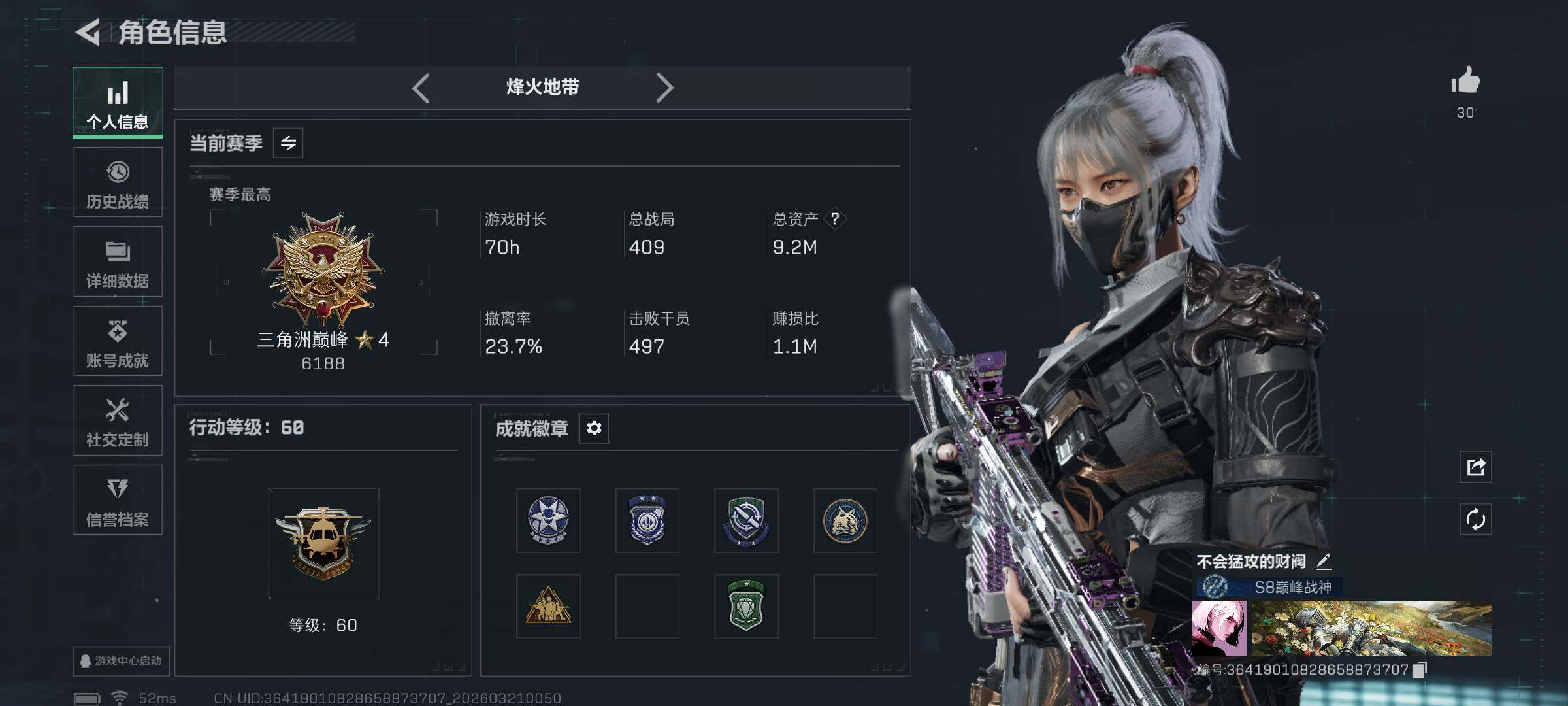Viewport: 1568px width, 706px height.
Task: Open the 成就徽章 gear settings
Action: pos(594,428)
